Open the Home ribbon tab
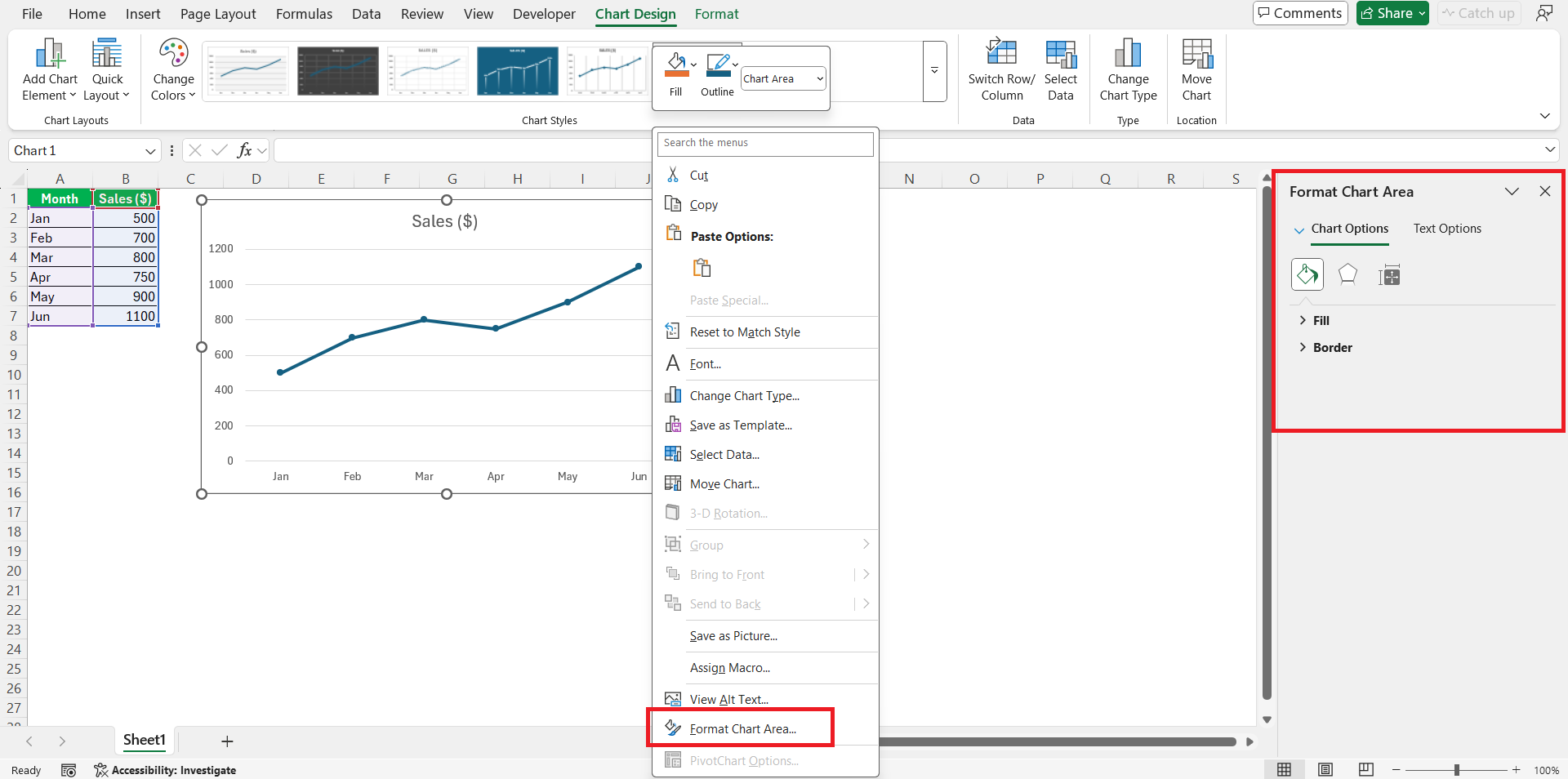The image size is (1568, 779). point(87,14)
